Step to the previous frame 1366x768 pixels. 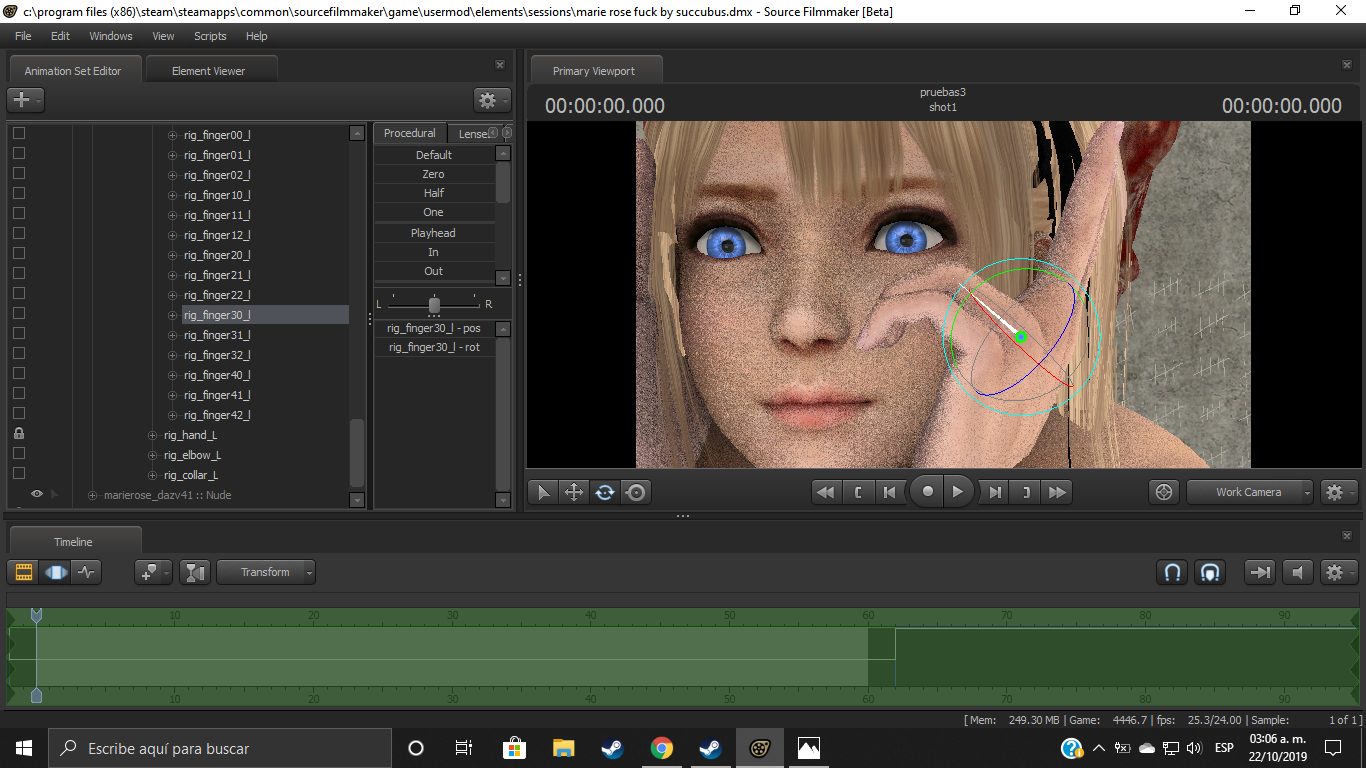pos(889,492)
